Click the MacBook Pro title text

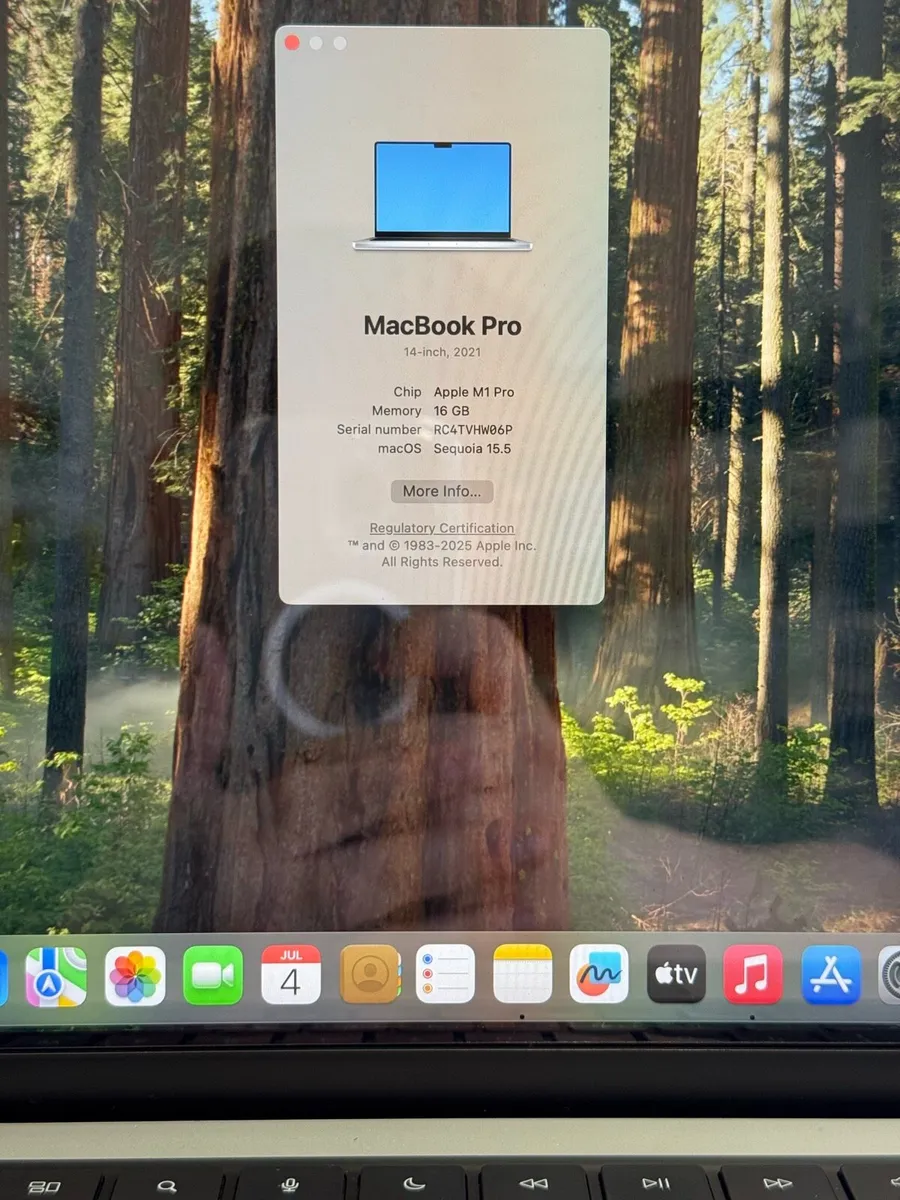442,326
